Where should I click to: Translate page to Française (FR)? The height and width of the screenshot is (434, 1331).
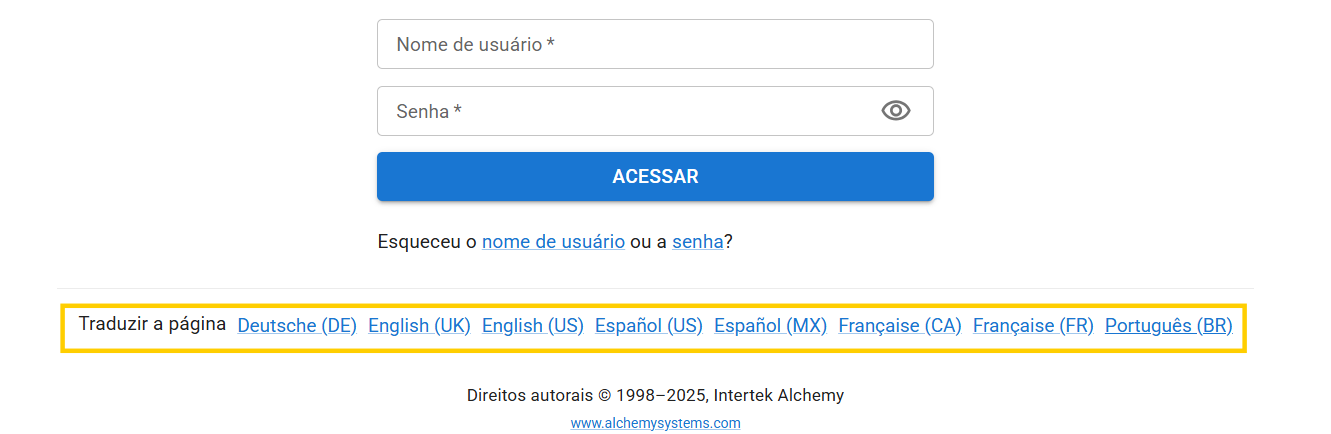(x=1033, y=326)
